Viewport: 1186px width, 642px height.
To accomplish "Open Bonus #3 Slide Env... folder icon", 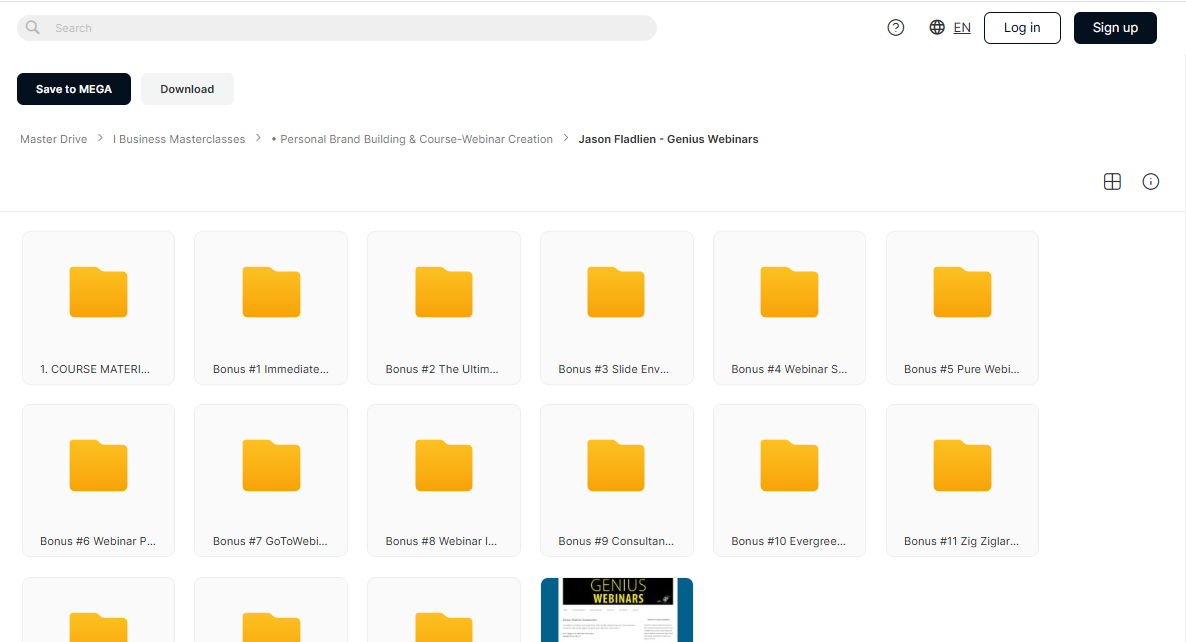I will [x=616, y=292].
